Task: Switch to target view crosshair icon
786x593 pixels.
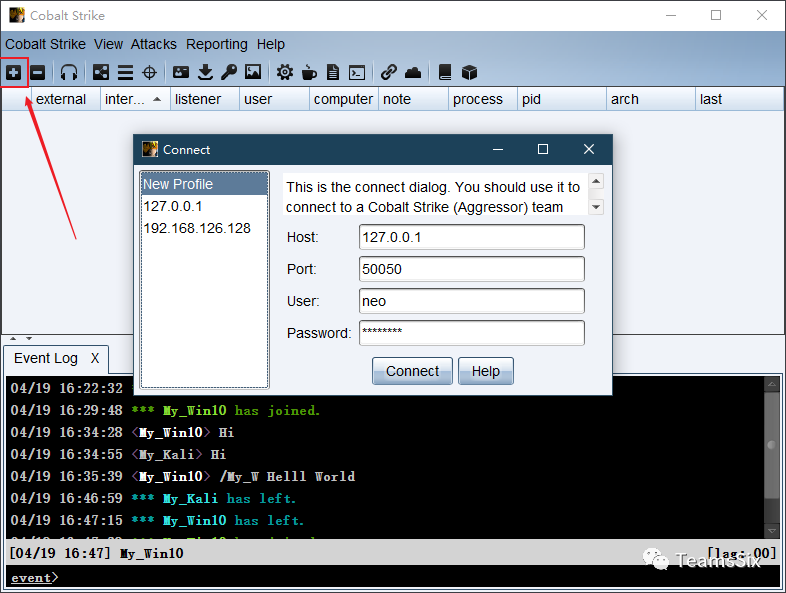Action: pyautogui.click(x=149, y=73)
